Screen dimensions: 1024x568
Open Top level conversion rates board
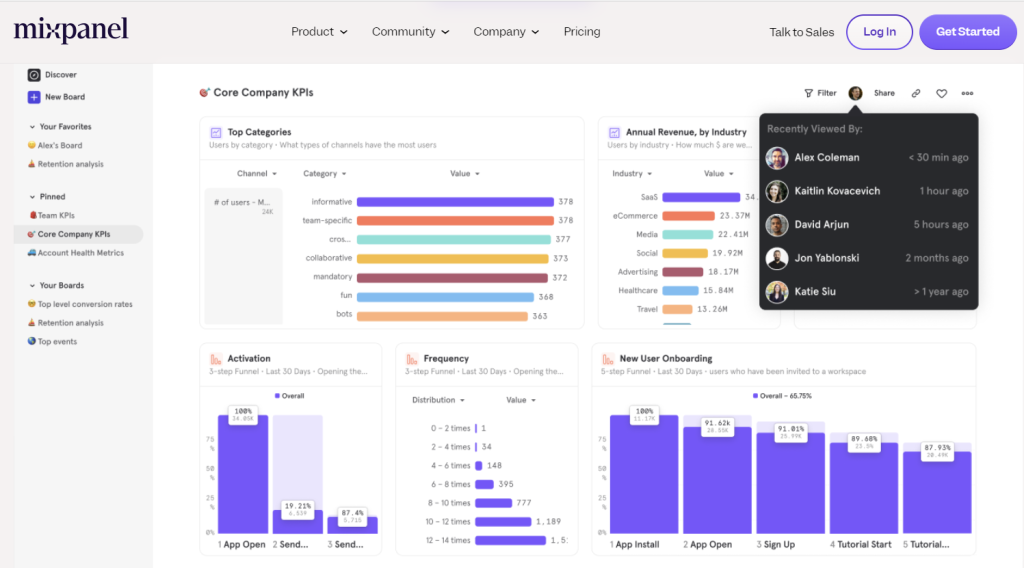[80, 304]
